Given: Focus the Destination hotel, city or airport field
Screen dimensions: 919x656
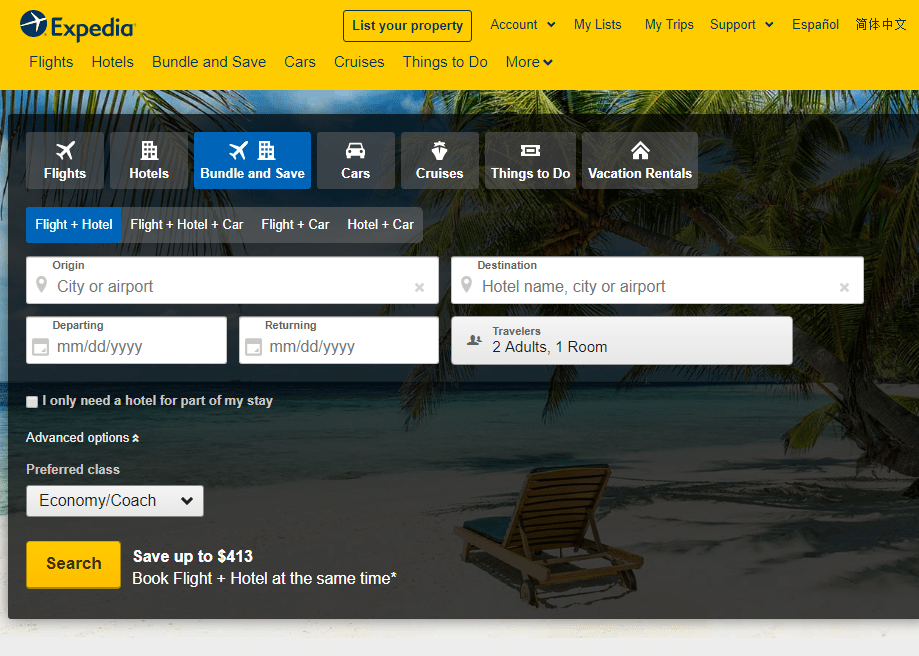Looking at the screenshot, I should point(658,280).
